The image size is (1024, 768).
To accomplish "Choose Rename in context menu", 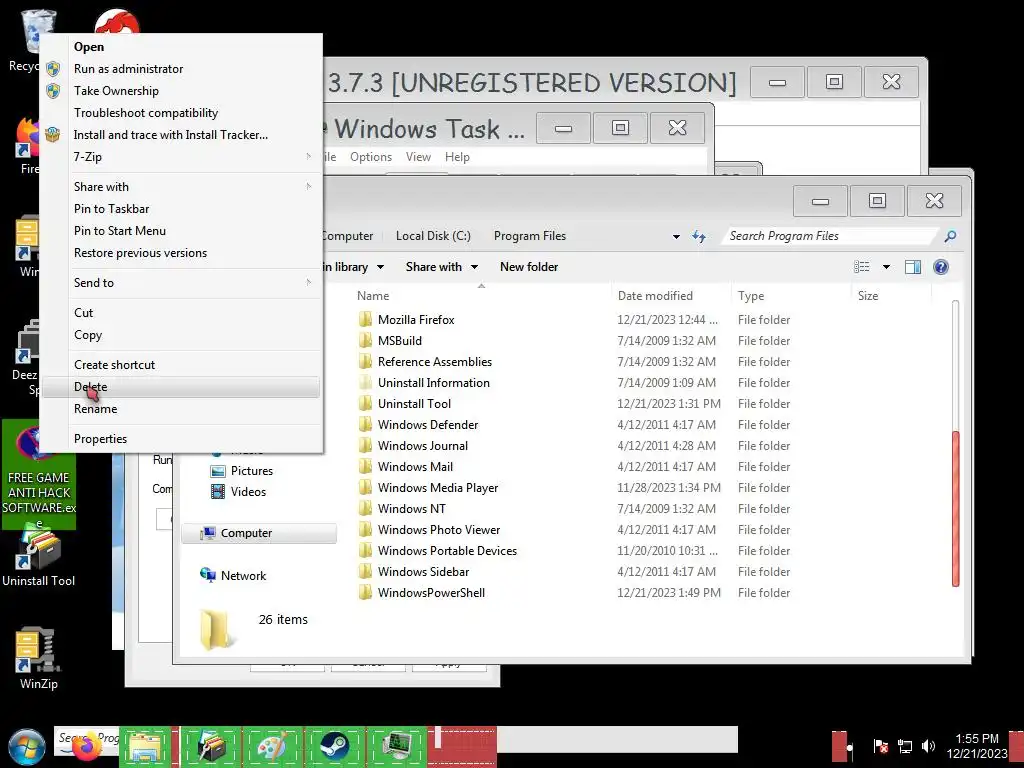I will (x=181, y=409).
